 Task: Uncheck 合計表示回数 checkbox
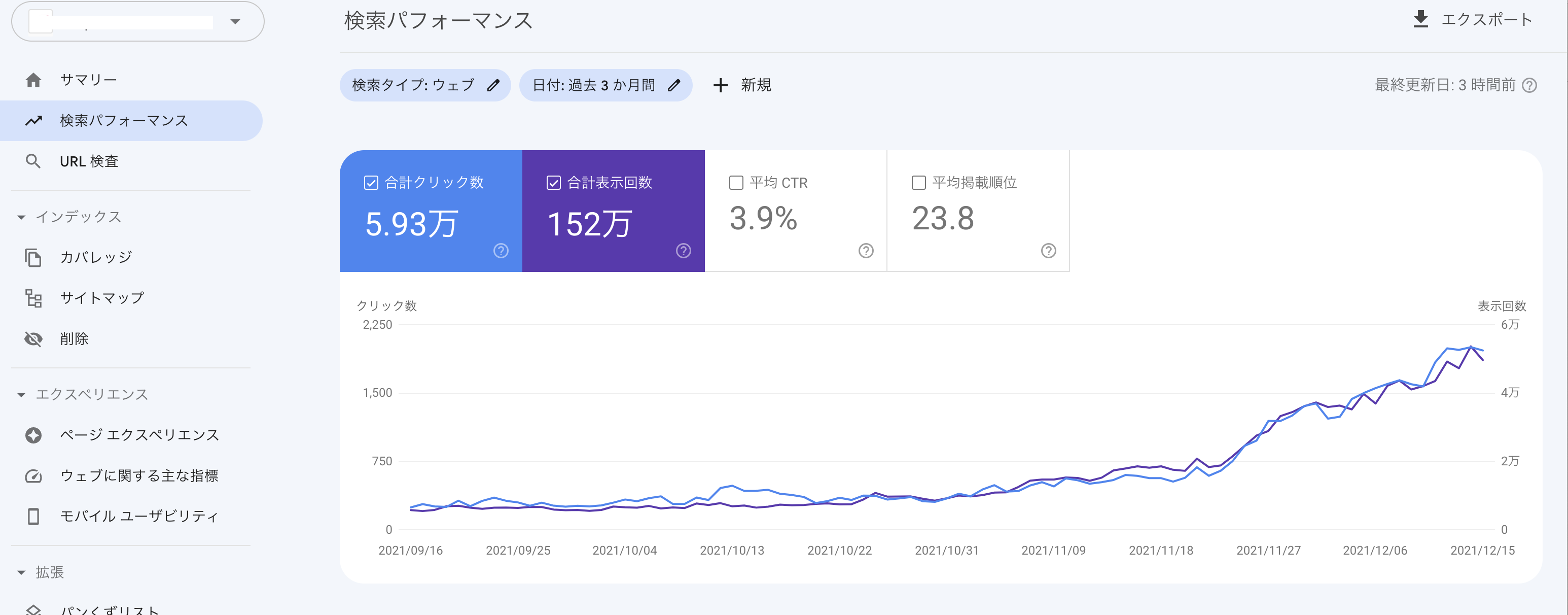(553, 183)
